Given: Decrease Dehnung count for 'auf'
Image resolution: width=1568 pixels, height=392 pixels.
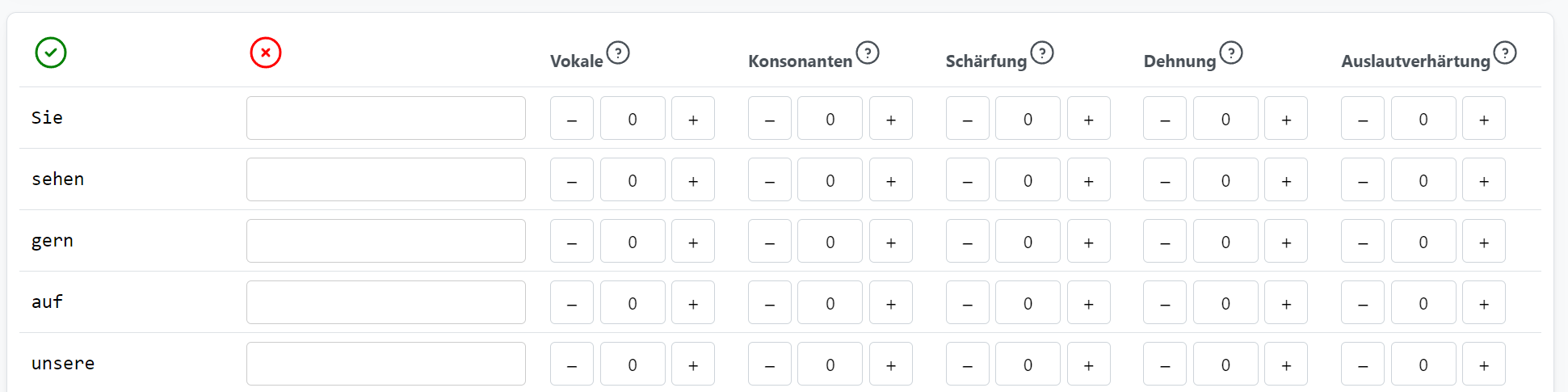Looking at the screenshot, I should tap(1165, 303).
